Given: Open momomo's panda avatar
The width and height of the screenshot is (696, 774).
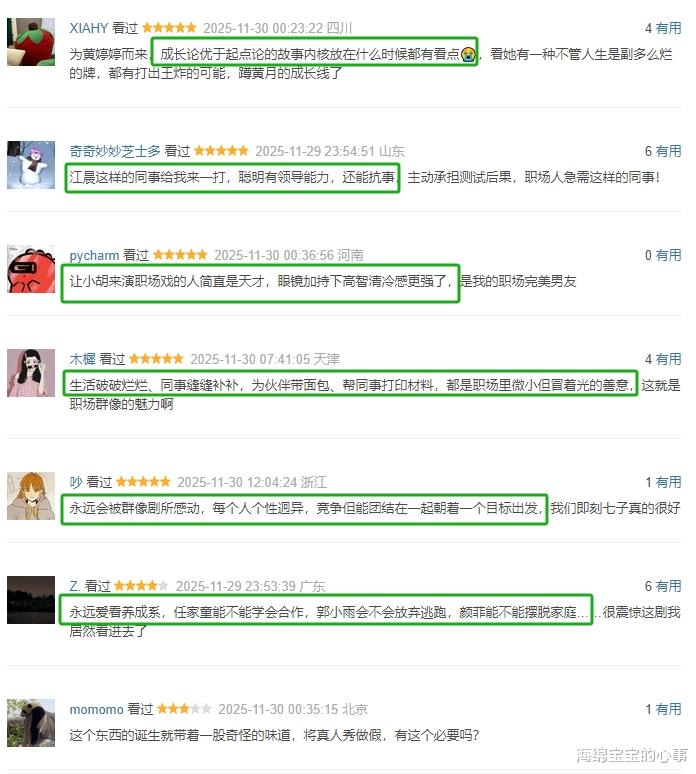Looking at the screenshot, I should coord(31,723).
